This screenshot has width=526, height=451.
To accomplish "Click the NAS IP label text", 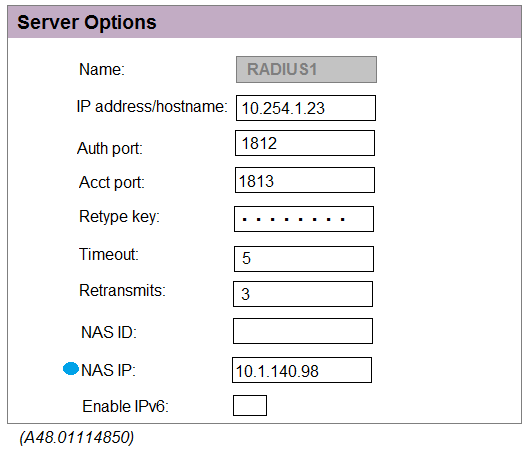I will 108,370.
